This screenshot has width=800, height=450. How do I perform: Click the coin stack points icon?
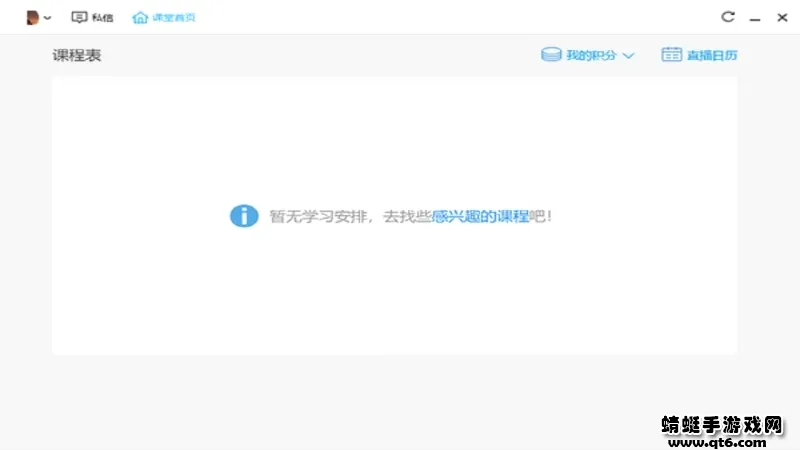click(551, 54)
